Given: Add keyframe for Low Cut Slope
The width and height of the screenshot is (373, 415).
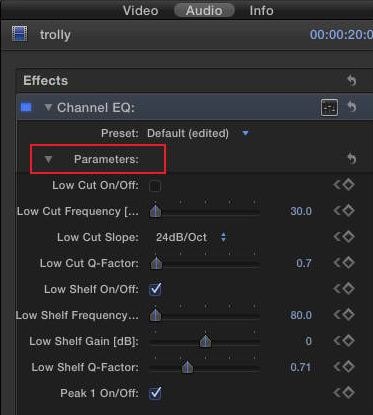Looking at the screenshot, I should [348, 237].
